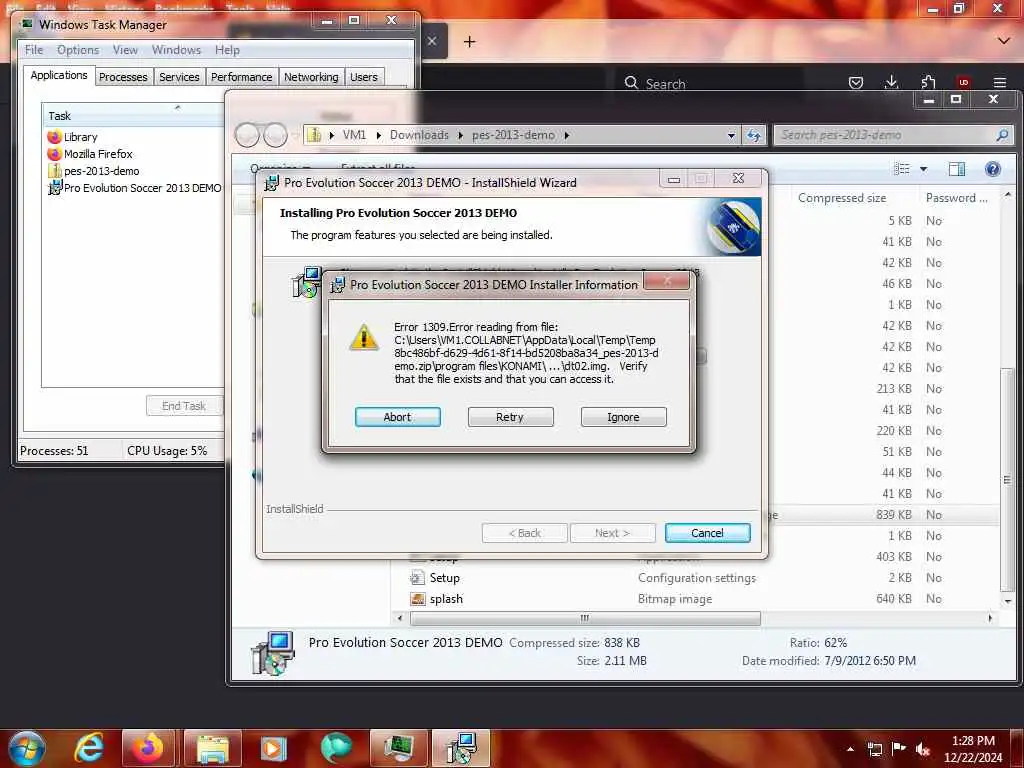Click the Task Manager taskbar icon
1024x768 pixels.
398,748
